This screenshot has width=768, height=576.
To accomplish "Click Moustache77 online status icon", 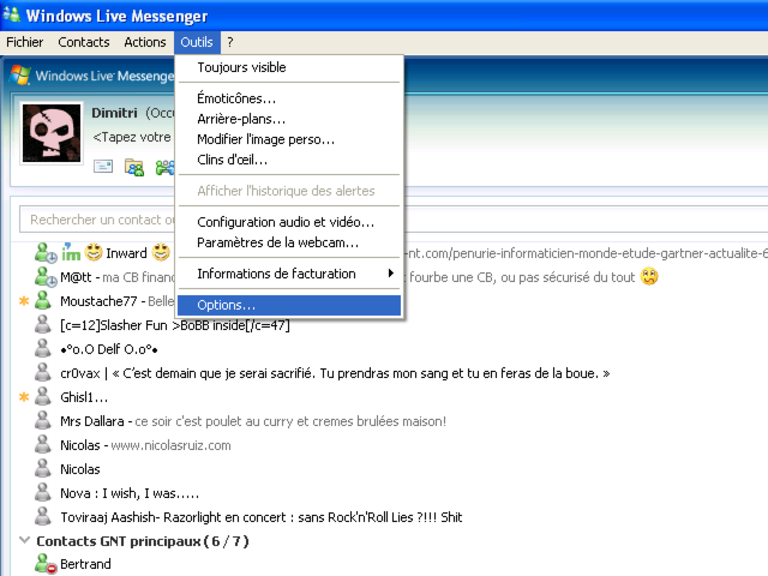I will coord(43,301).
